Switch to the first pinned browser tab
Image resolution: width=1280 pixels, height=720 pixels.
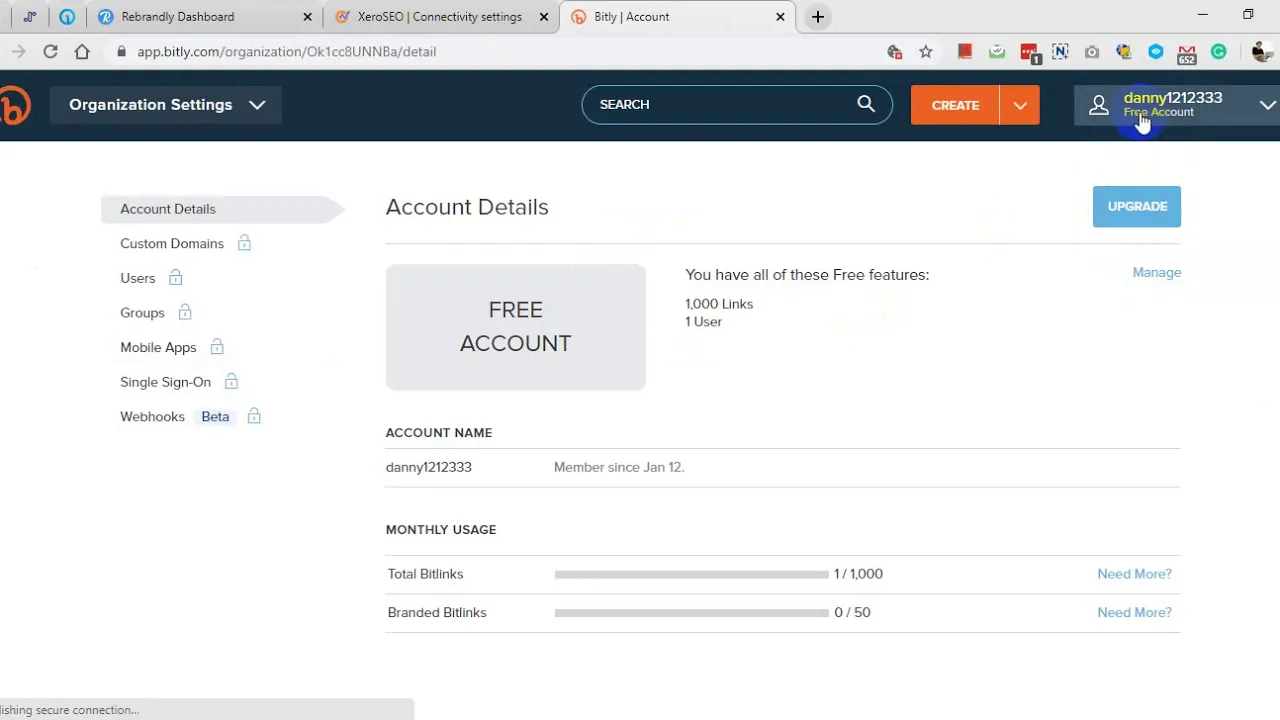[30, 17]
